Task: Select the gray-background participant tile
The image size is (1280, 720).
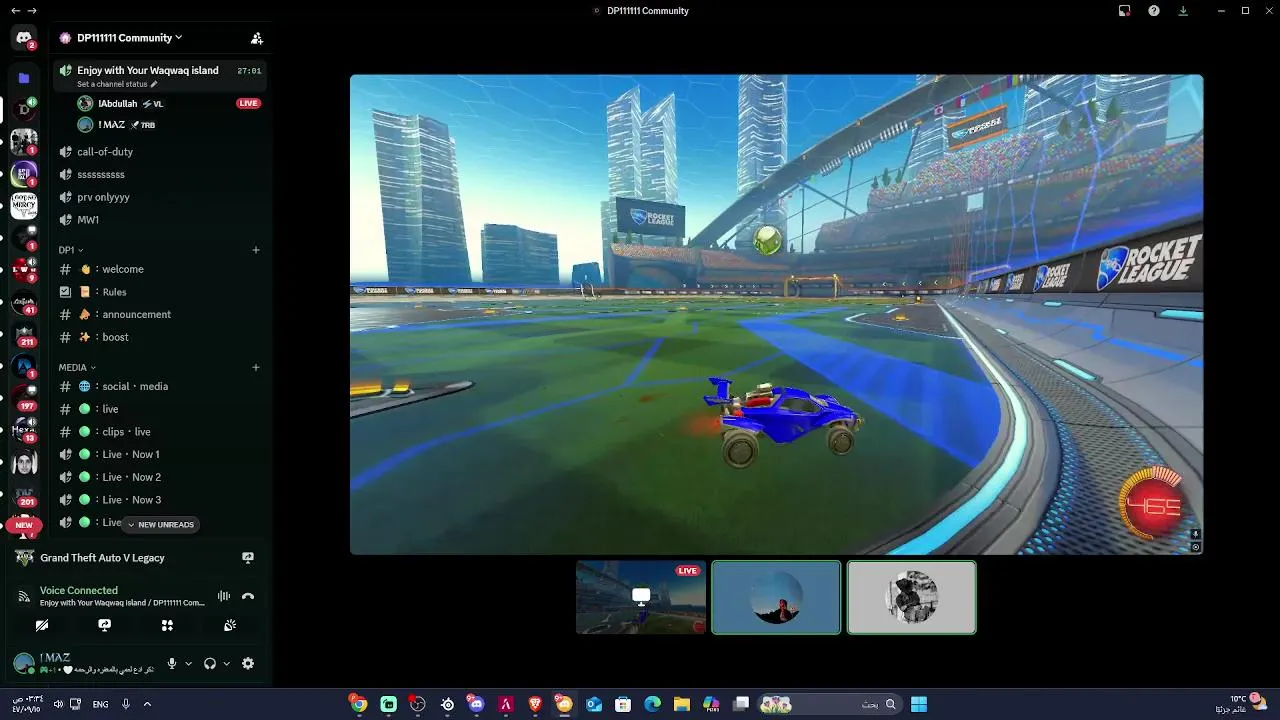Action: click(x=912, y=597)
